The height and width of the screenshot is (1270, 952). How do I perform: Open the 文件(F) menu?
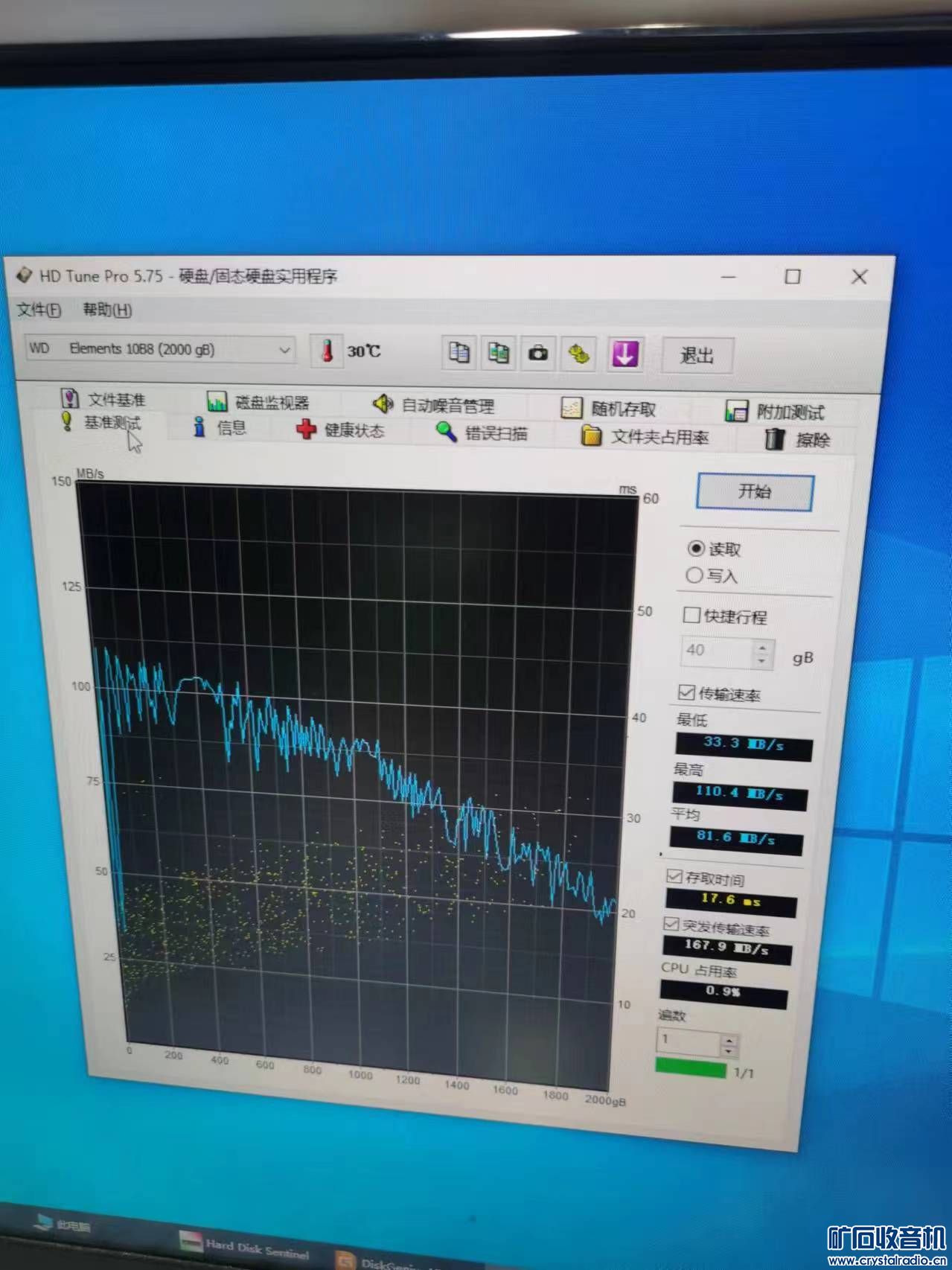pos(39,309)
